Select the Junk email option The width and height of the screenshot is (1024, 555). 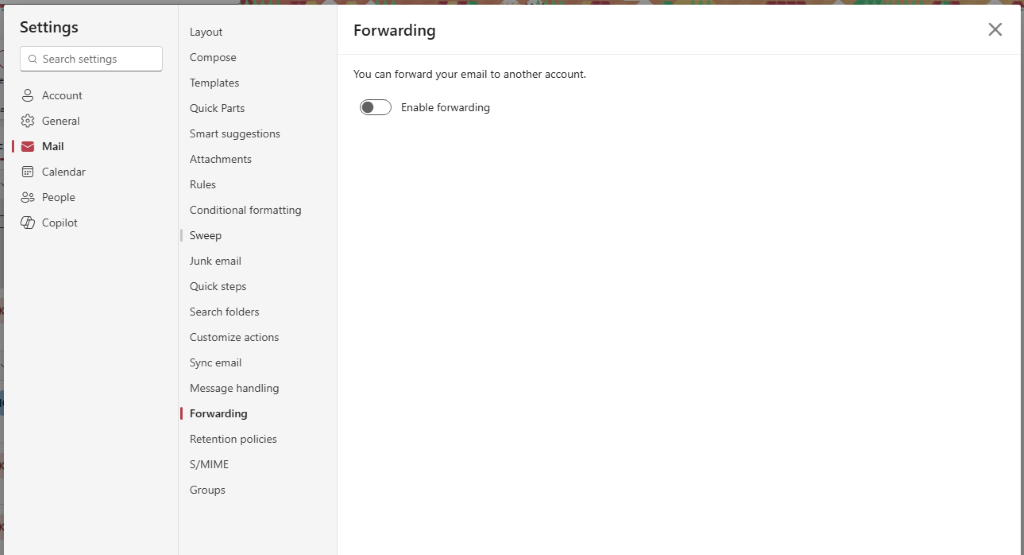pos(216,261)
